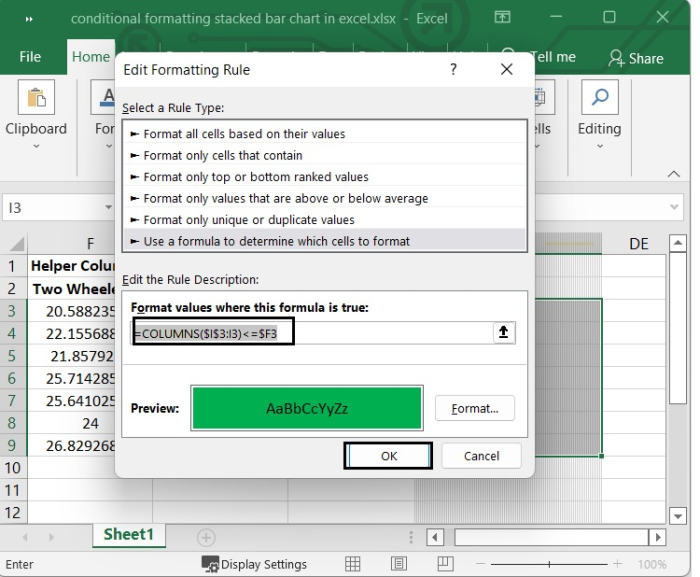Expand the Quick Access Toolbar chevrons
The image size is (700, 577).
coord(29,19)
